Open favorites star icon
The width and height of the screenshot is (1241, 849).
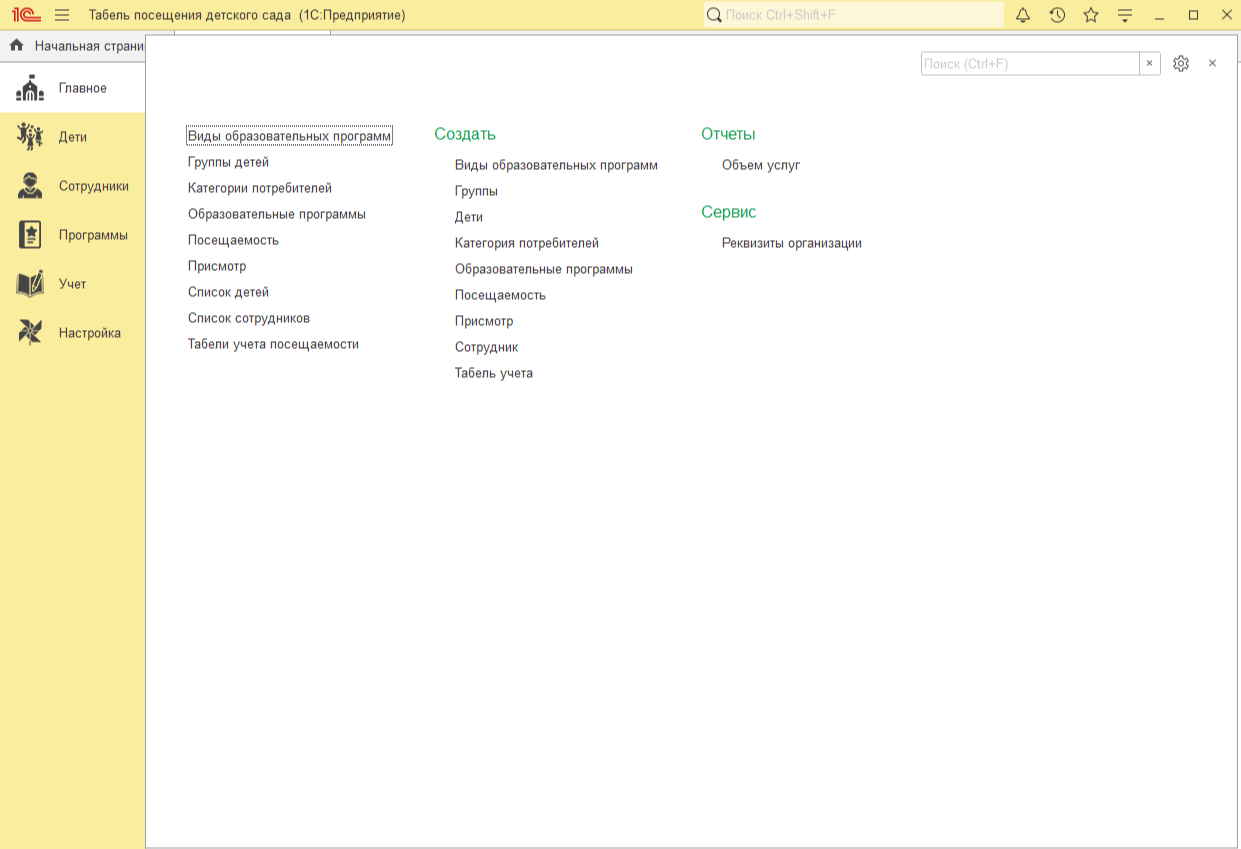(x=1091, y=15)
